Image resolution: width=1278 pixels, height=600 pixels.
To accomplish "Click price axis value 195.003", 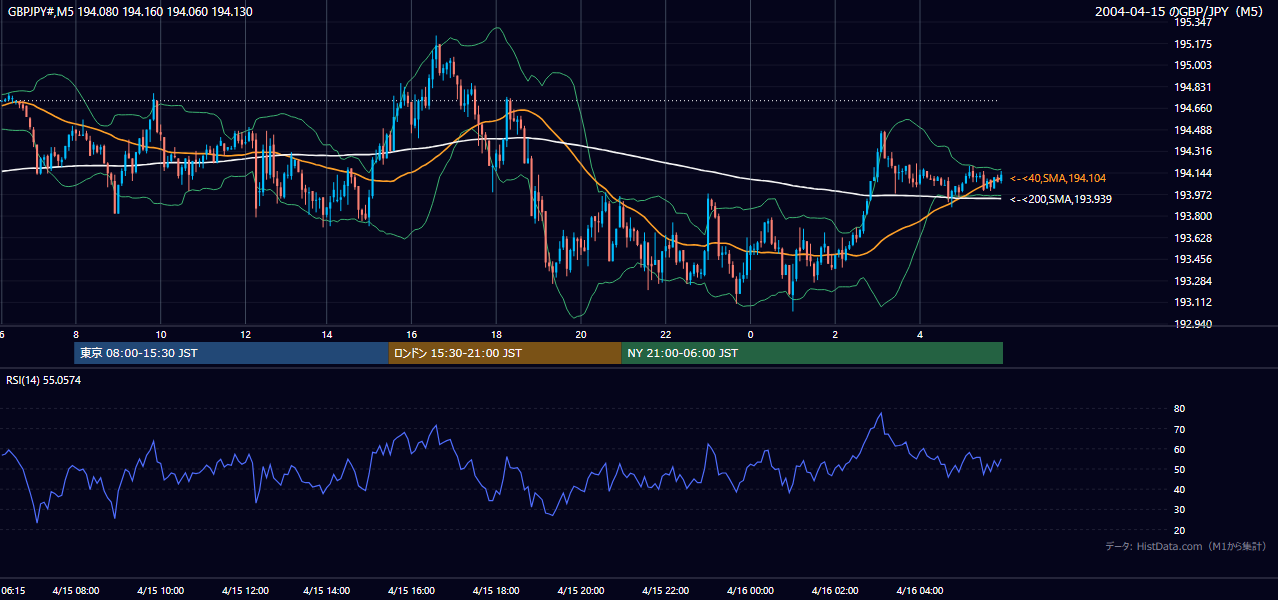I will [x=1193, y=65].
